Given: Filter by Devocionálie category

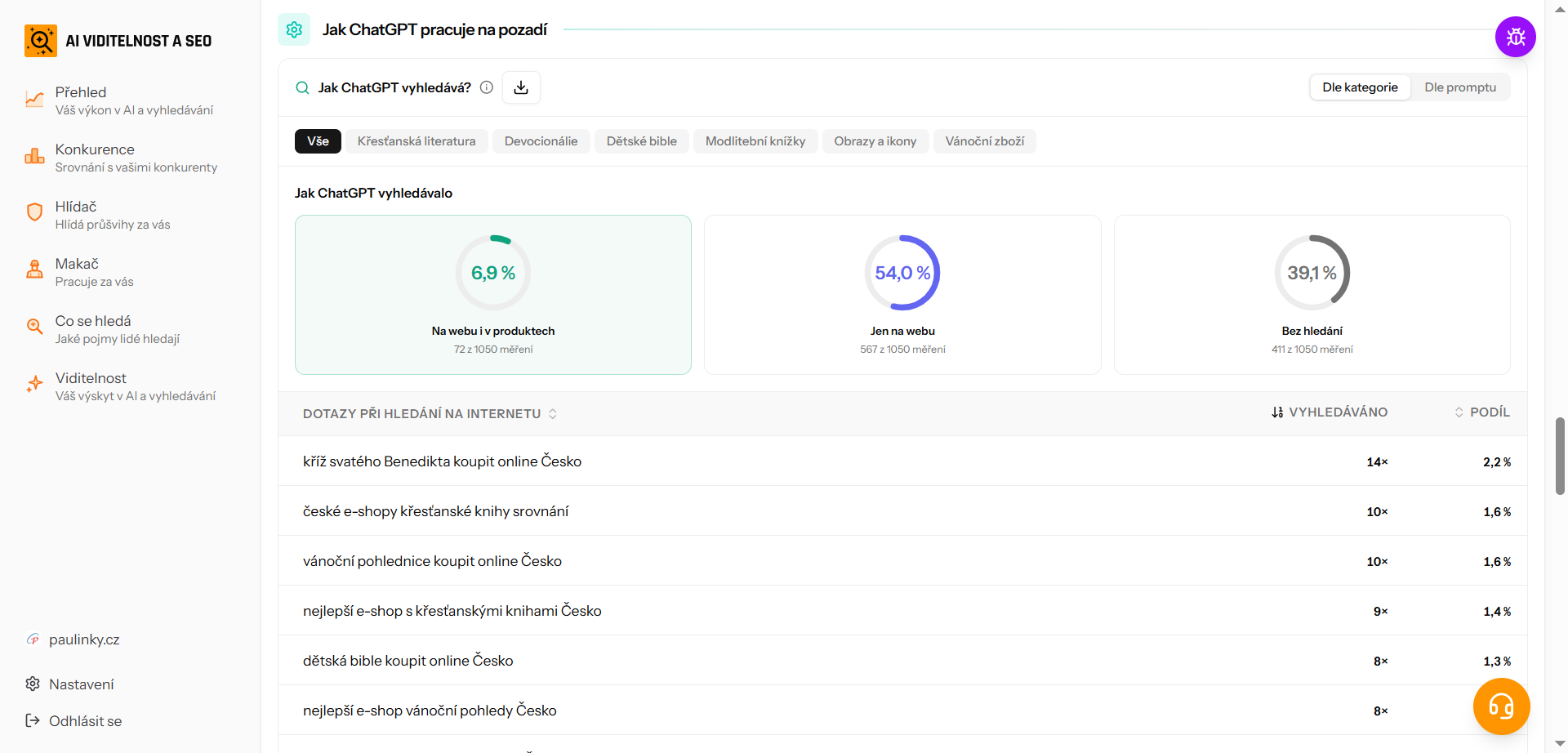Looking at the screenshot, I should pyautogui.click(x=541, y=141).
